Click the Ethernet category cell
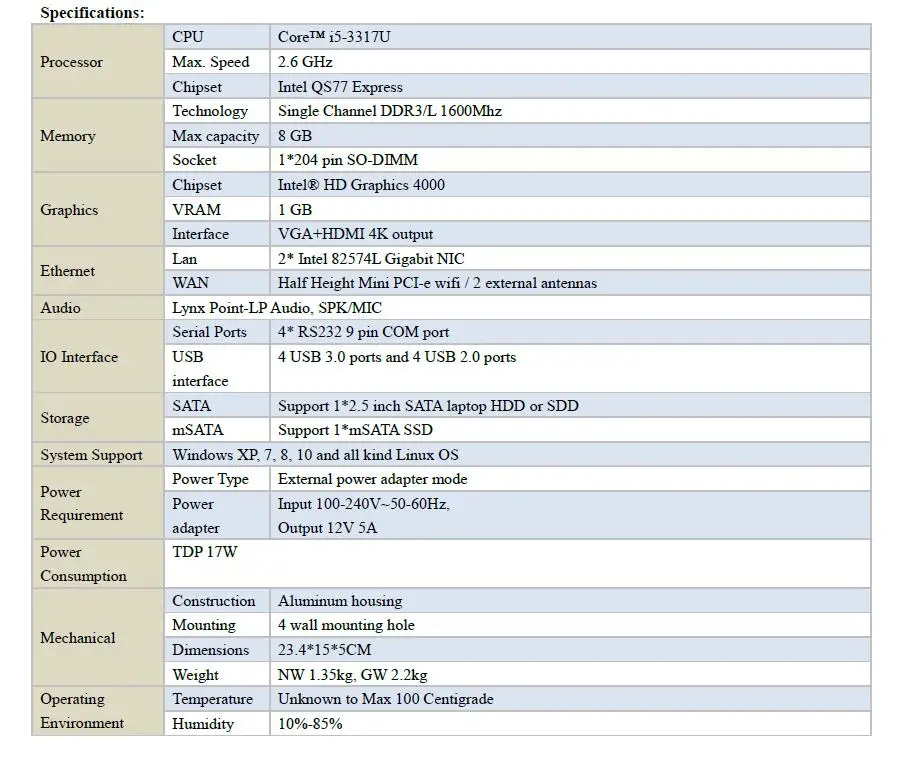 tap(98, 271)
